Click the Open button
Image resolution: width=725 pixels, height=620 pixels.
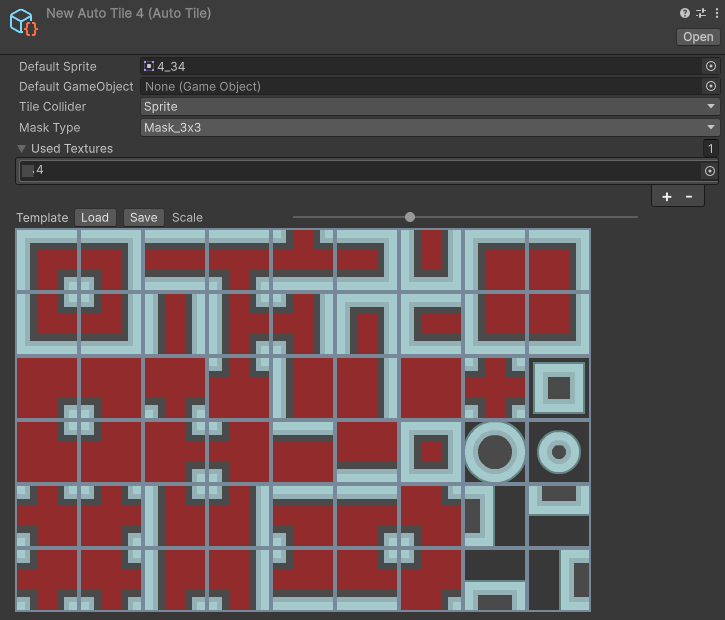pyautogui.click(x=698, y=37)
